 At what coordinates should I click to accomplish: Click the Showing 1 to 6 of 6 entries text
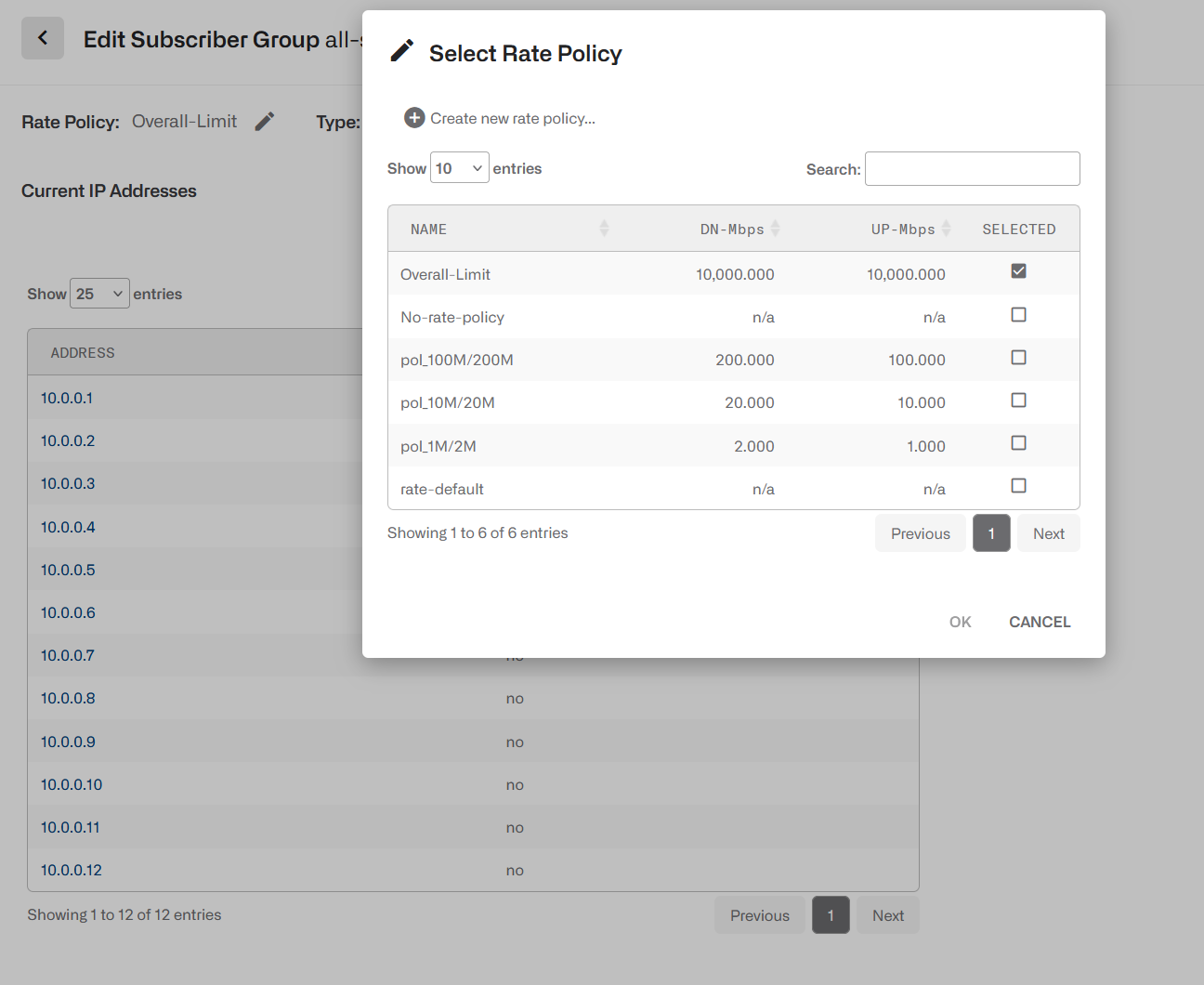point(478,532)
